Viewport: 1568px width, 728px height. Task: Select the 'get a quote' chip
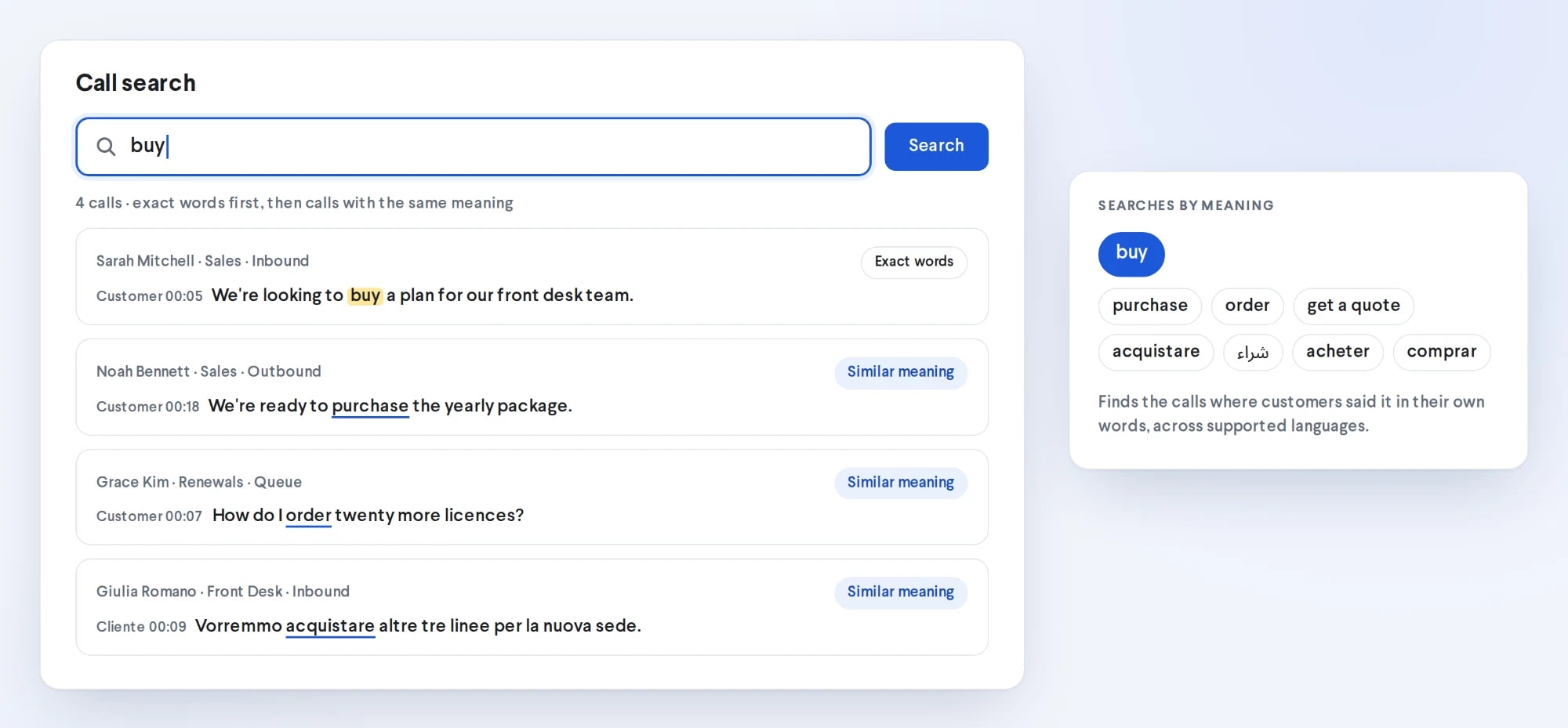(x=1353, y=306)
